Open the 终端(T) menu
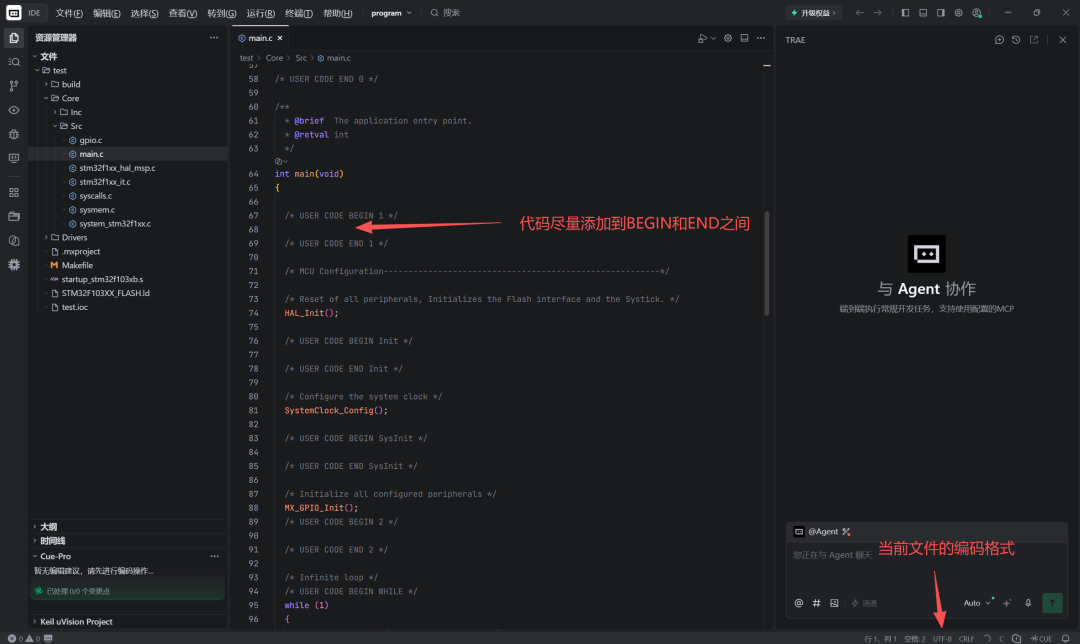1080x644 pixels. pyautogui.click(x=299, y=13)
